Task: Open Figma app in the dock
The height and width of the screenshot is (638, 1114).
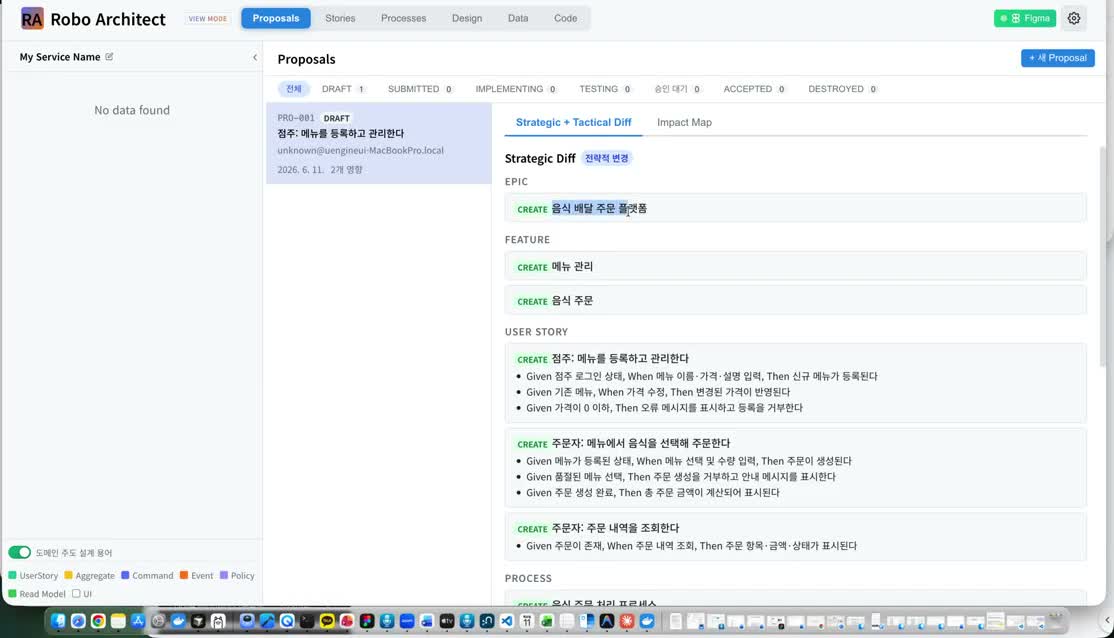Action: coord(367,621)
